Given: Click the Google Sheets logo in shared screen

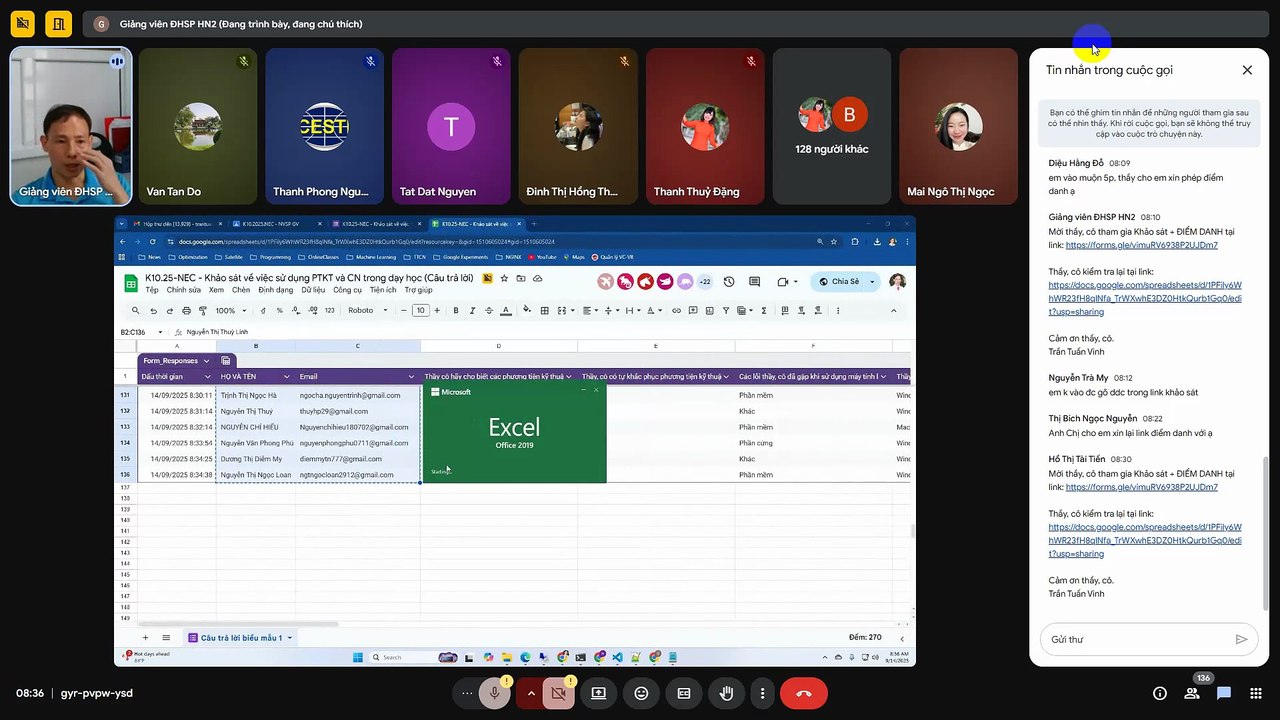Looking at the screenshot, I should point(130,283).
